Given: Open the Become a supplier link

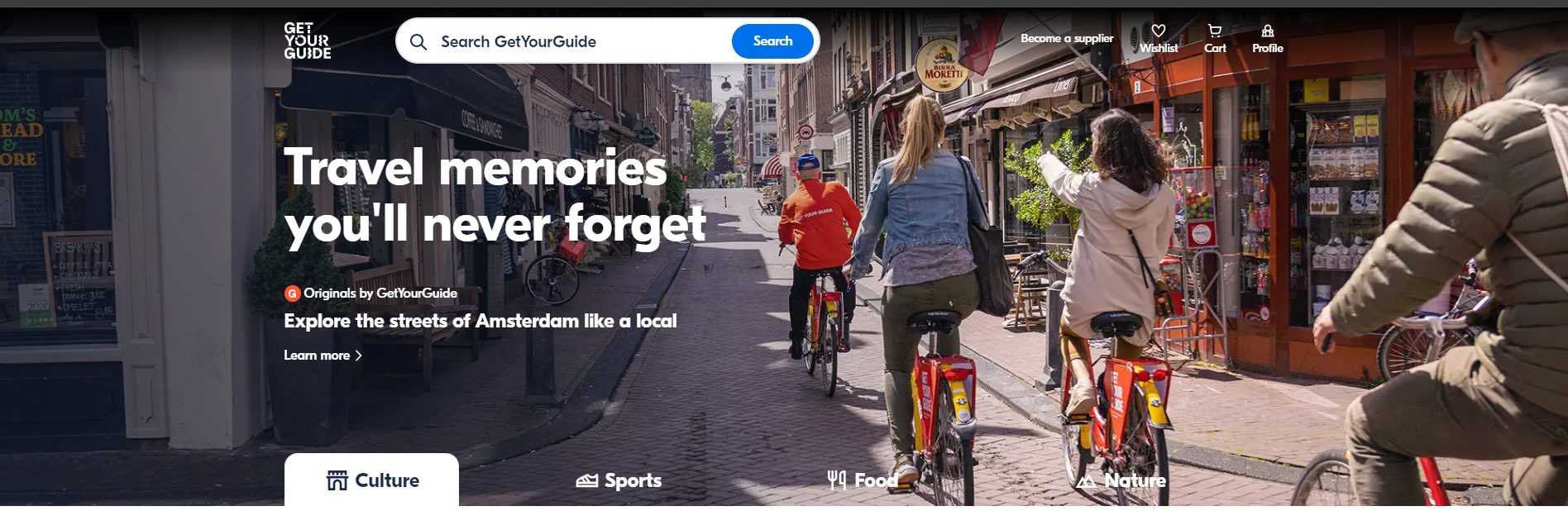Looking at the screenshot, I should click(x=1067, y=38).
